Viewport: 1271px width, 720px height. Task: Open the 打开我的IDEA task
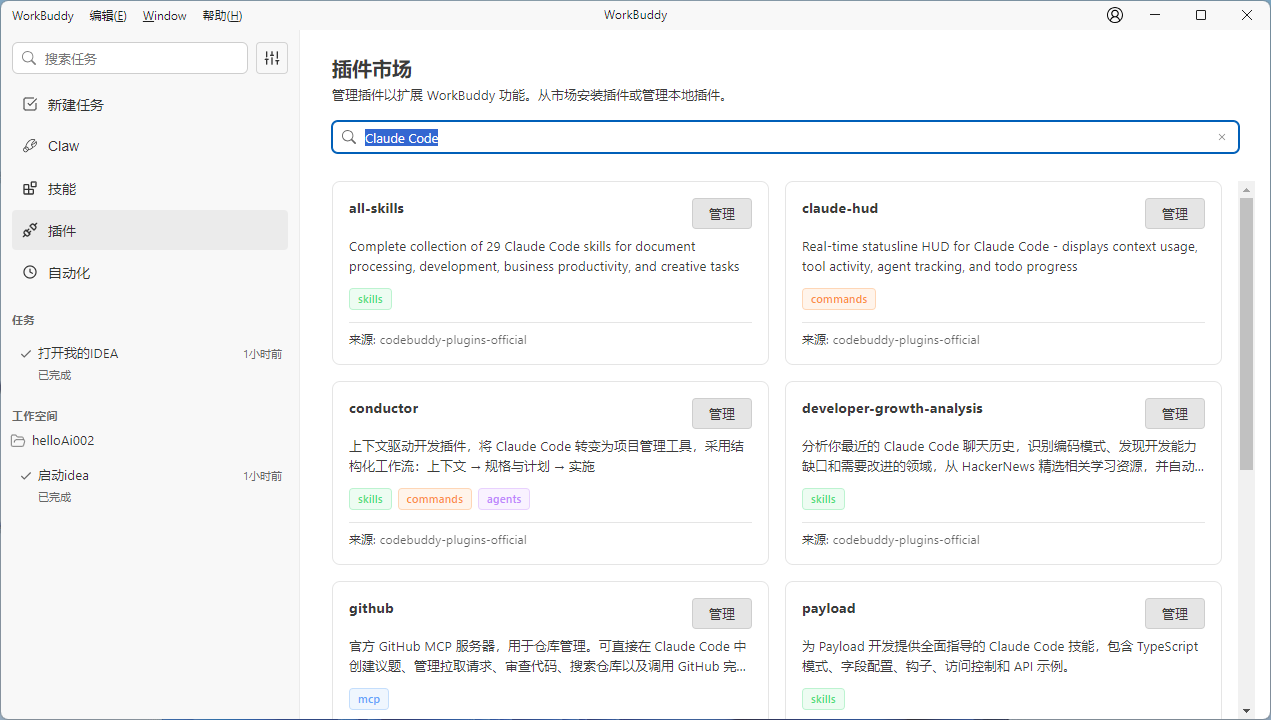pos(150,363)
